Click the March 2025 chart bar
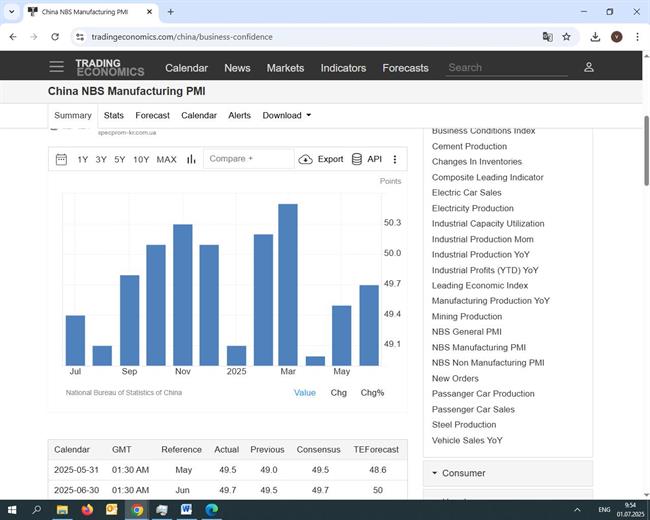650x520 pixels. pyautogui.click(x=288, y=285)
